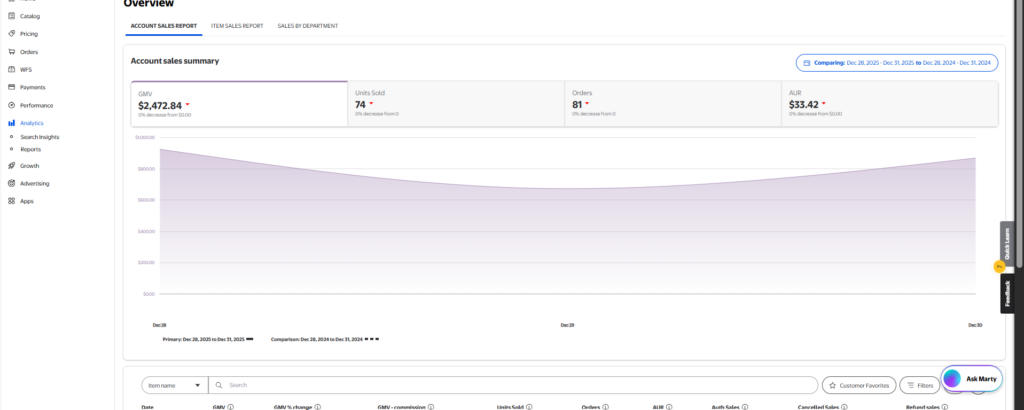
Task: Open Reports under Analytics
Action: click(x=30, y=149)
